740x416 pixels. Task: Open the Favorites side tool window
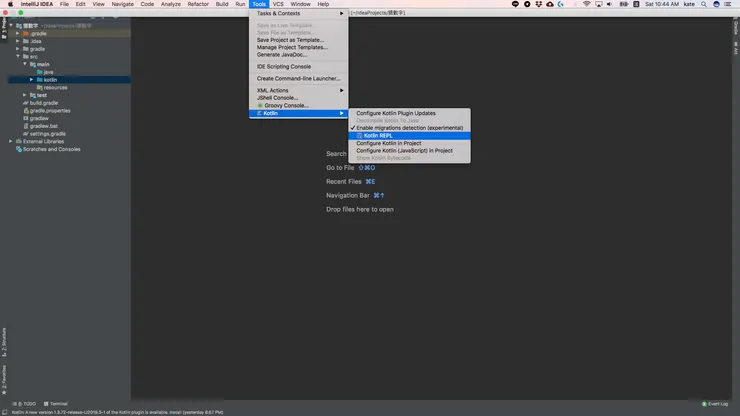pos(4,380)
